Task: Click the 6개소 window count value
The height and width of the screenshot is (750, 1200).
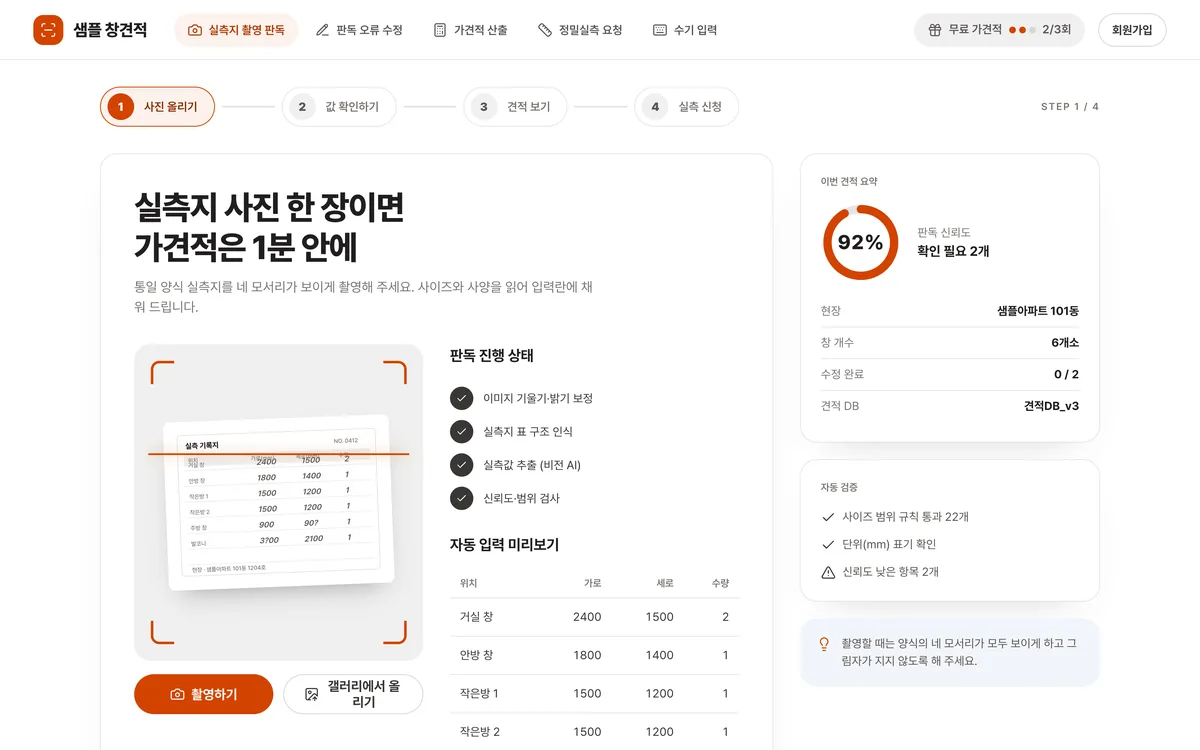Action: point(1064,342)
